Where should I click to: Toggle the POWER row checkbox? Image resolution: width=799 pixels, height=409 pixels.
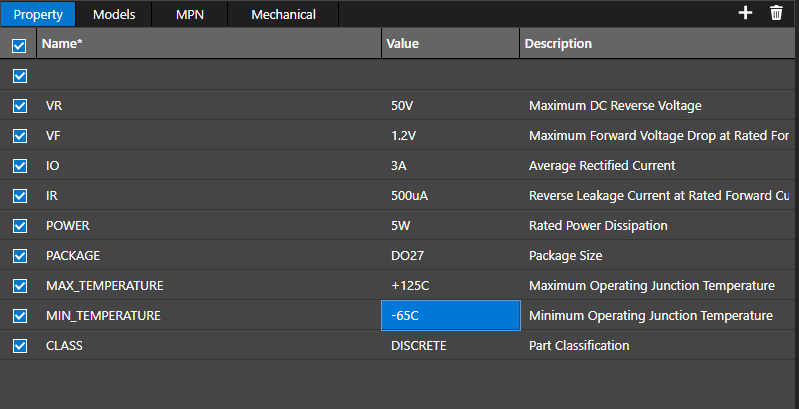(x=19, y=226)
